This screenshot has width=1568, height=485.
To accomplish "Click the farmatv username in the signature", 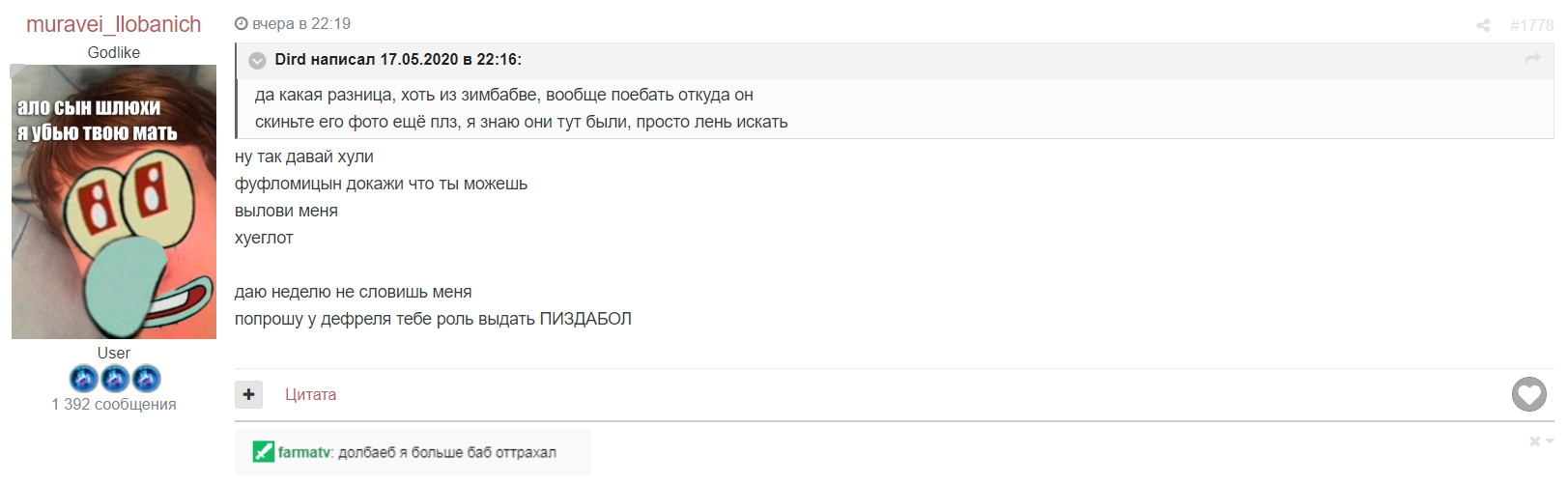I will coord(304,452).
